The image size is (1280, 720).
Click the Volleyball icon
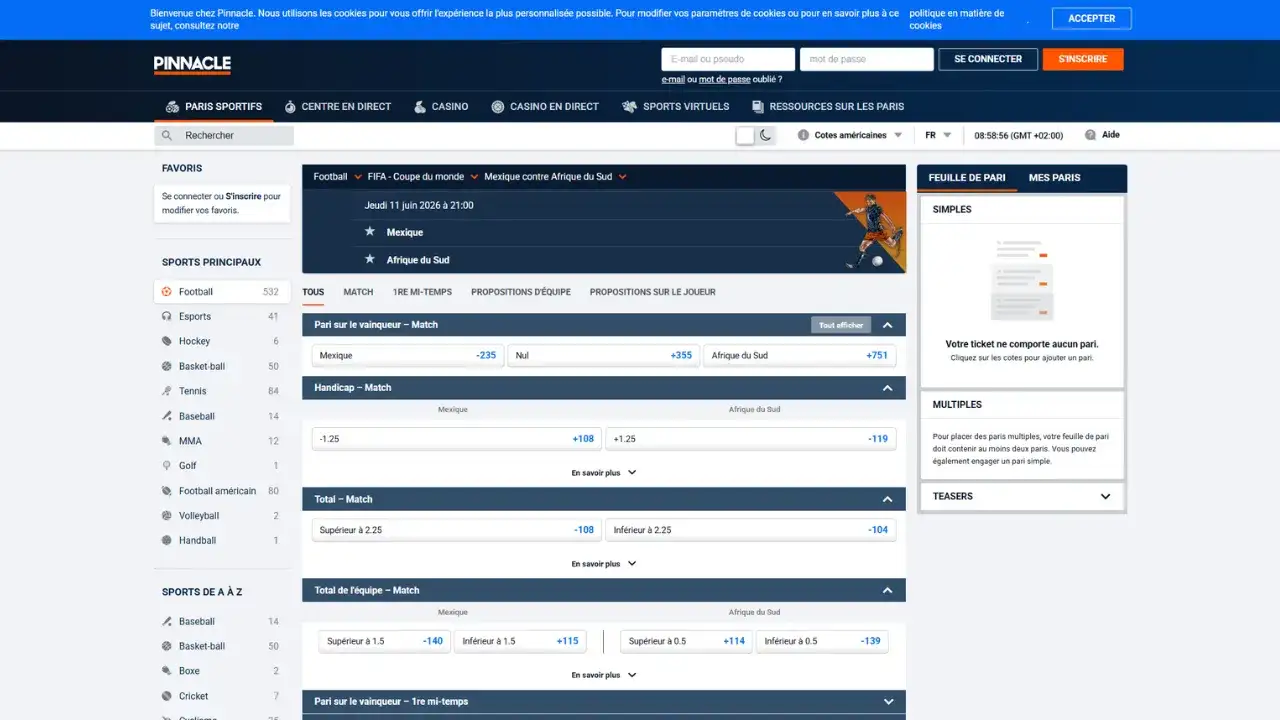click(x=167, y=516)
